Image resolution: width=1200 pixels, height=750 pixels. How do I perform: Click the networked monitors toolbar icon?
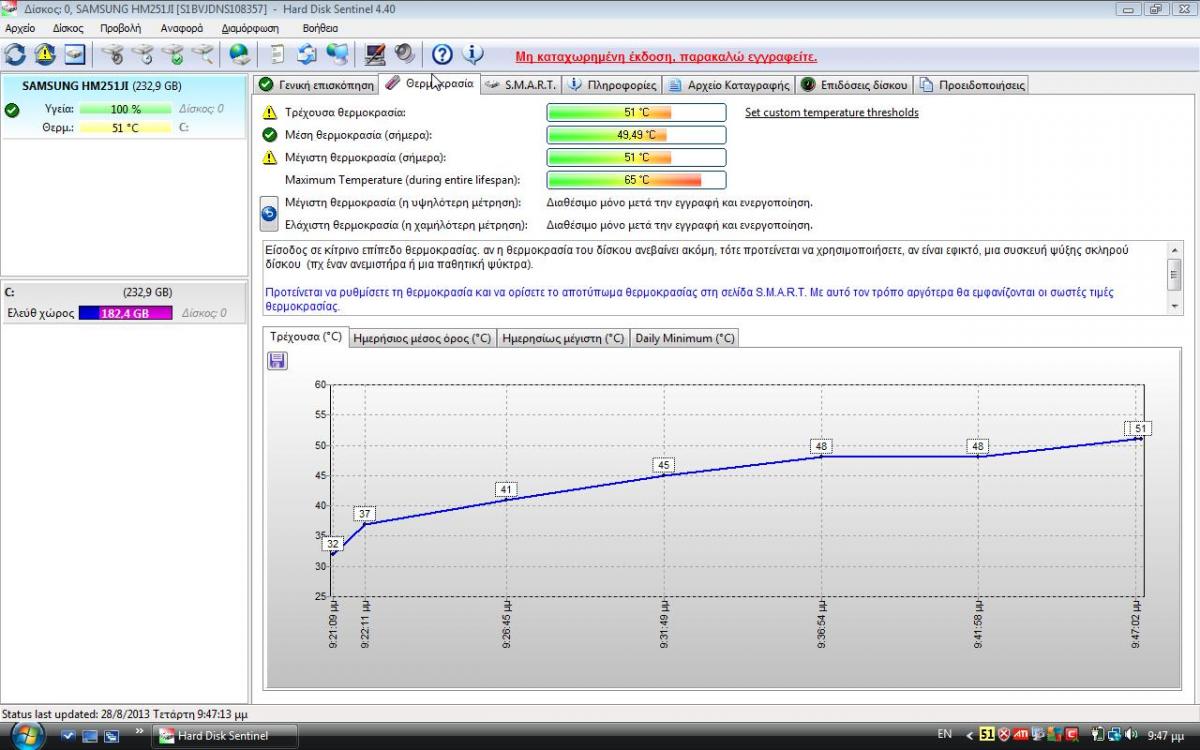click(x=337, y=54)
